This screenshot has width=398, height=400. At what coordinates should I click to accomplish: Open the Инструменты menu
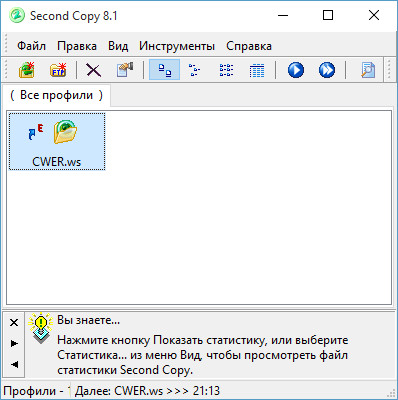click(177, 46)
